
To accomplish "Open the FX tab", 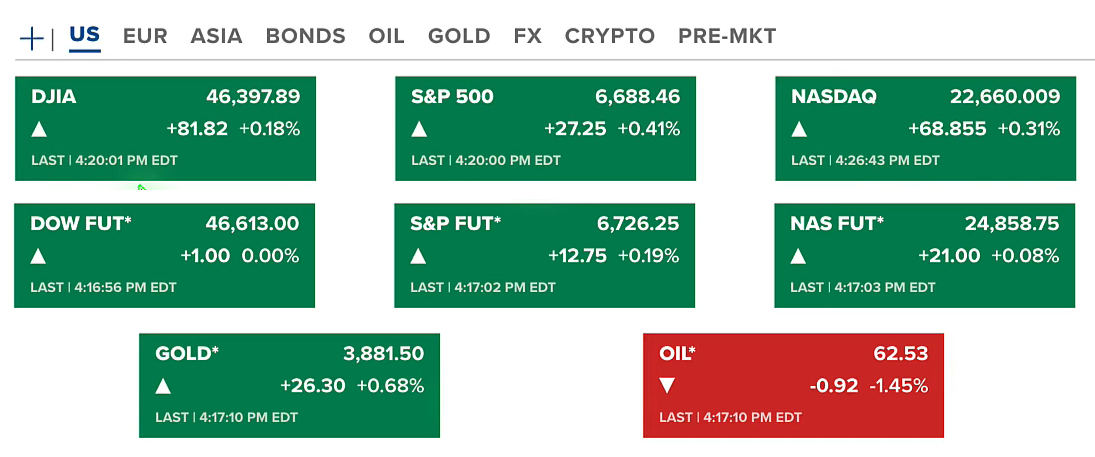I will pyautogui.click(x=527, y=36).
